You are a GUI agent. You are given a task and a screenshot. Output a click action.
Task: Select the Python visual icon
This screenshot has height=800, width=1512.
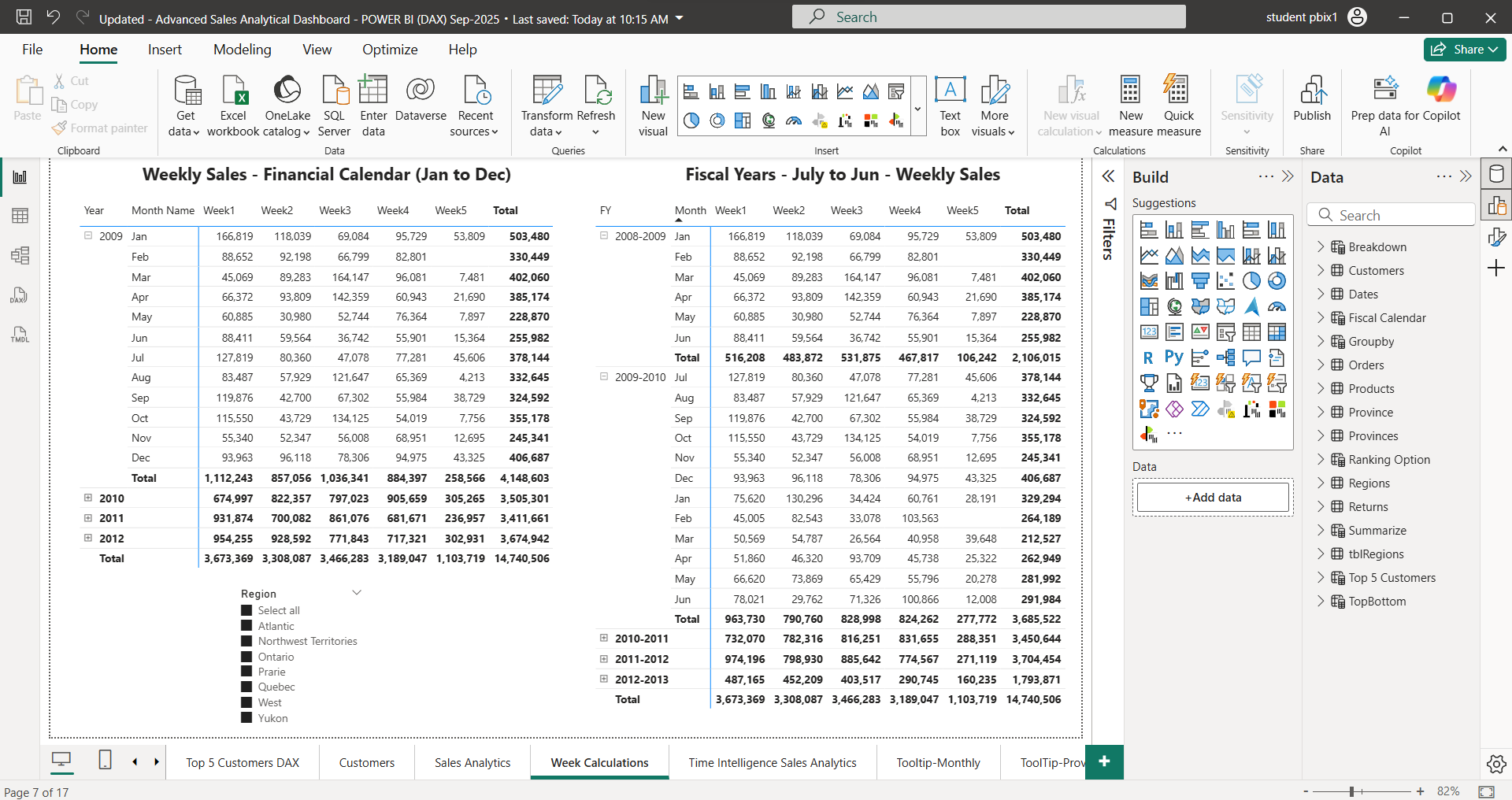(1174, 357)
